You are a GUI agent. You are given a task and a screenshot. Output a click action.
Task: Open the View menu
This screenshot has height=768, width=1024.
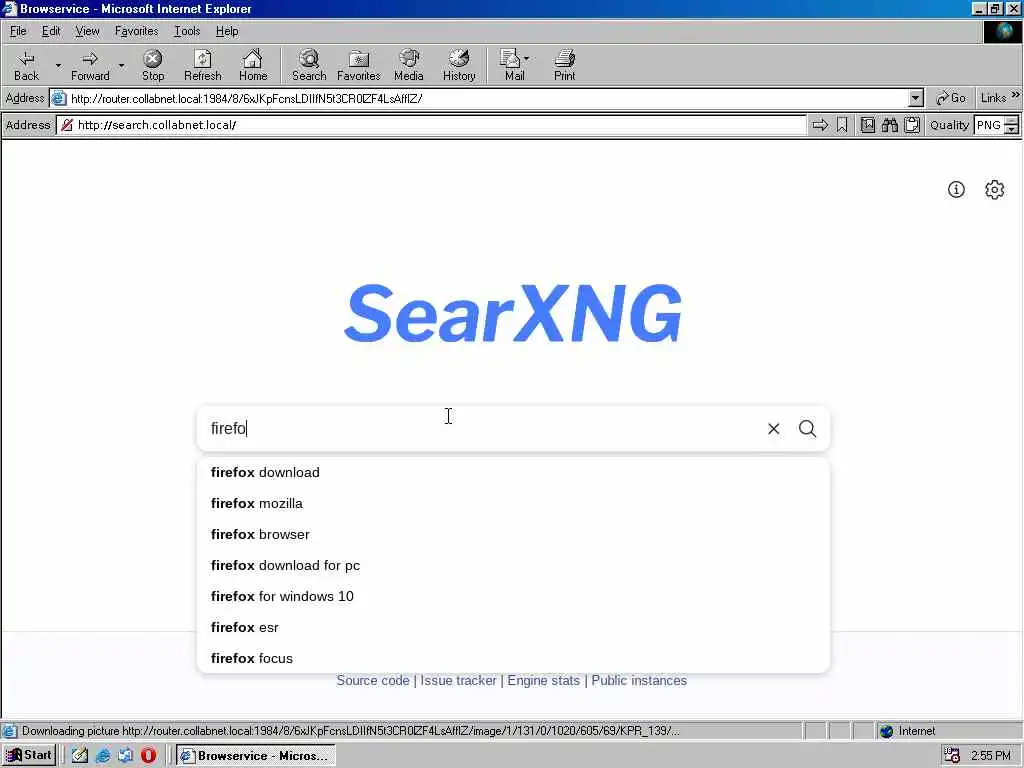pos(87,31)
